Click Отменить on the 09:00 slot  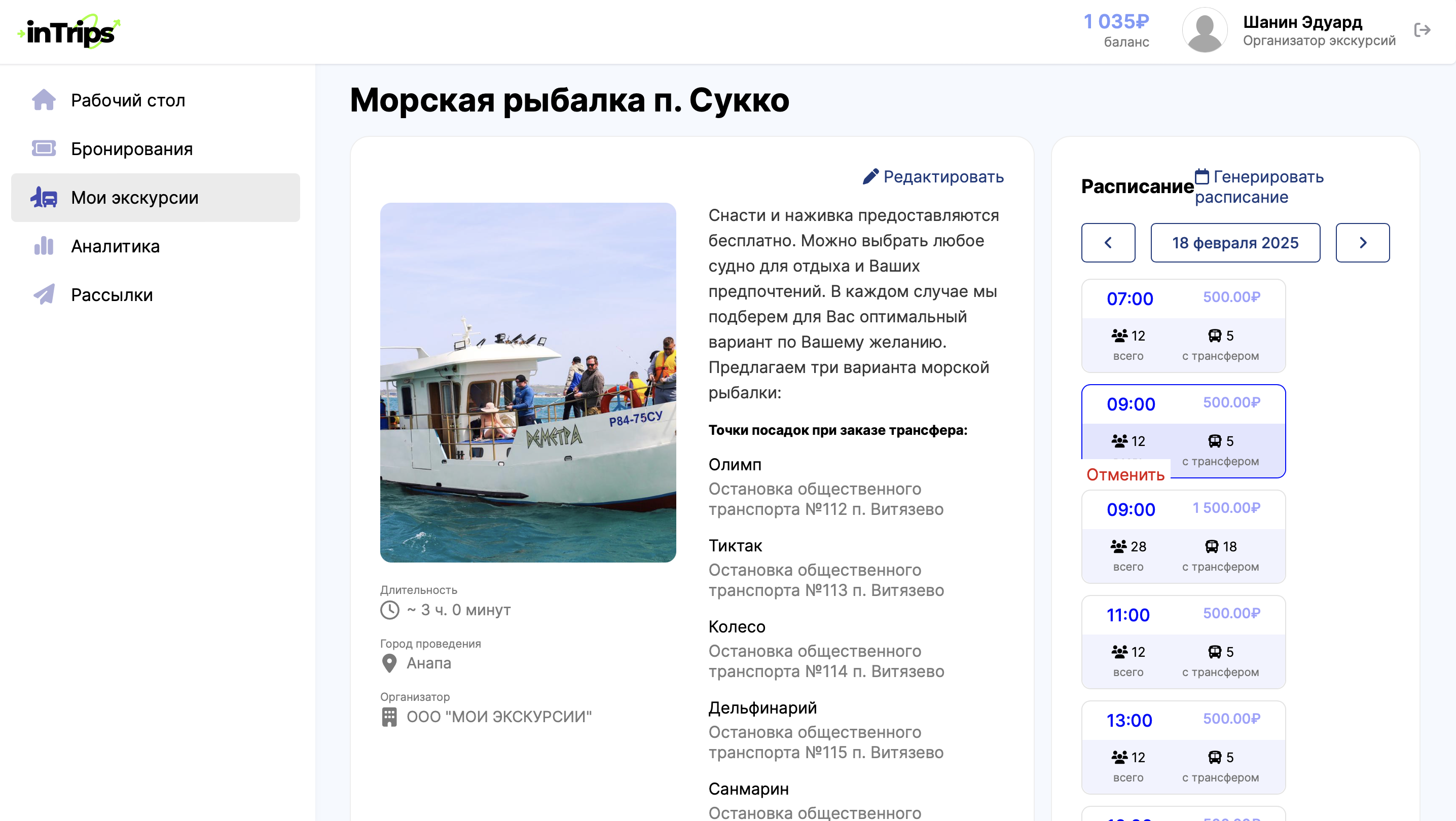pos(1125,474)
